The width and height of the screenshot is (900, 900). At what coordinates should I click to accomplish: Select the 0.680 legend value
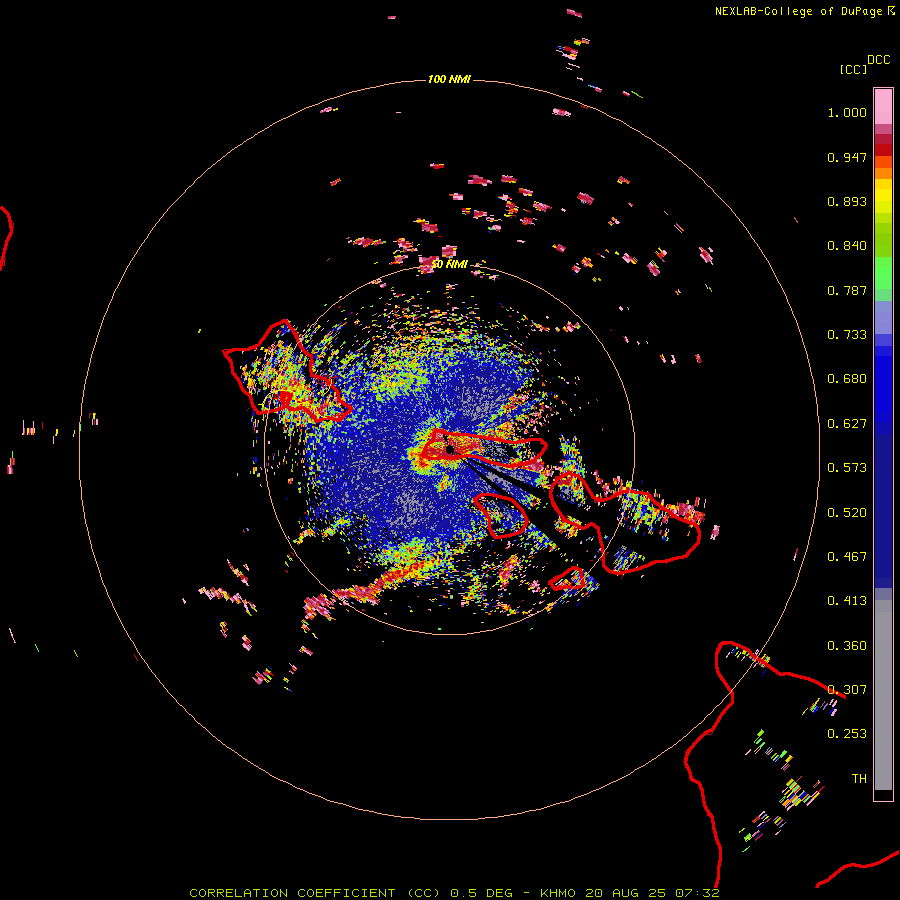[847, 379]
